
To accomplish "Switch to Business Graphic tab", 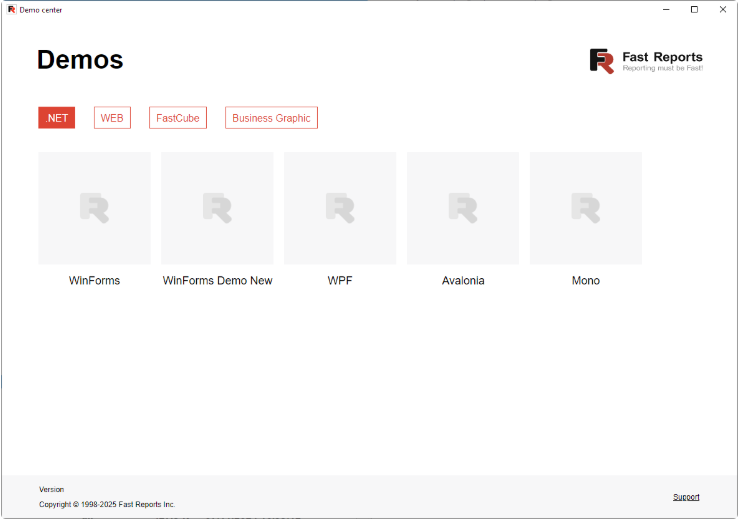I will coord(271,118).
